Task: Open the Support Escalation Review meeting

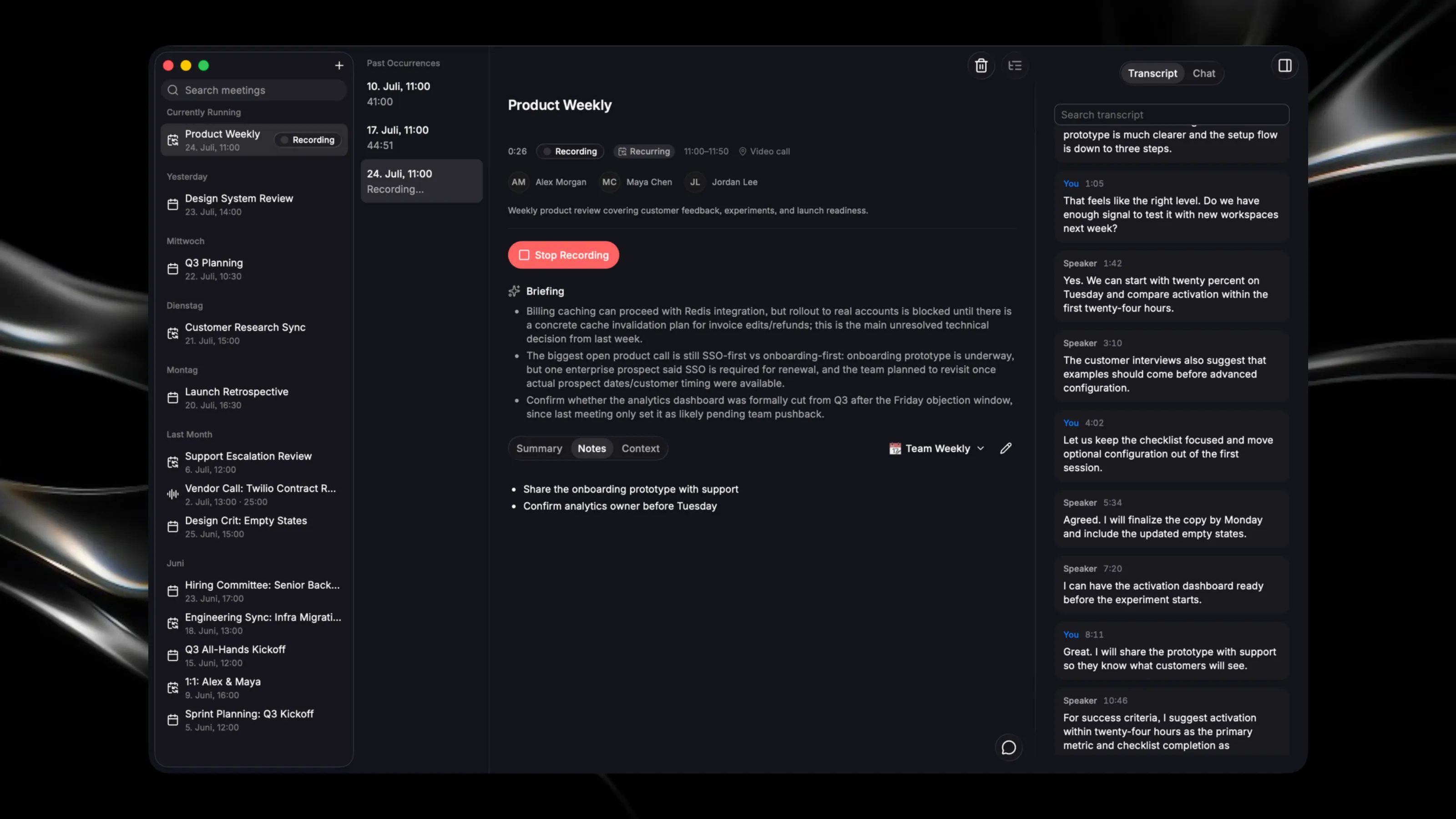Action: coord(254,462)
